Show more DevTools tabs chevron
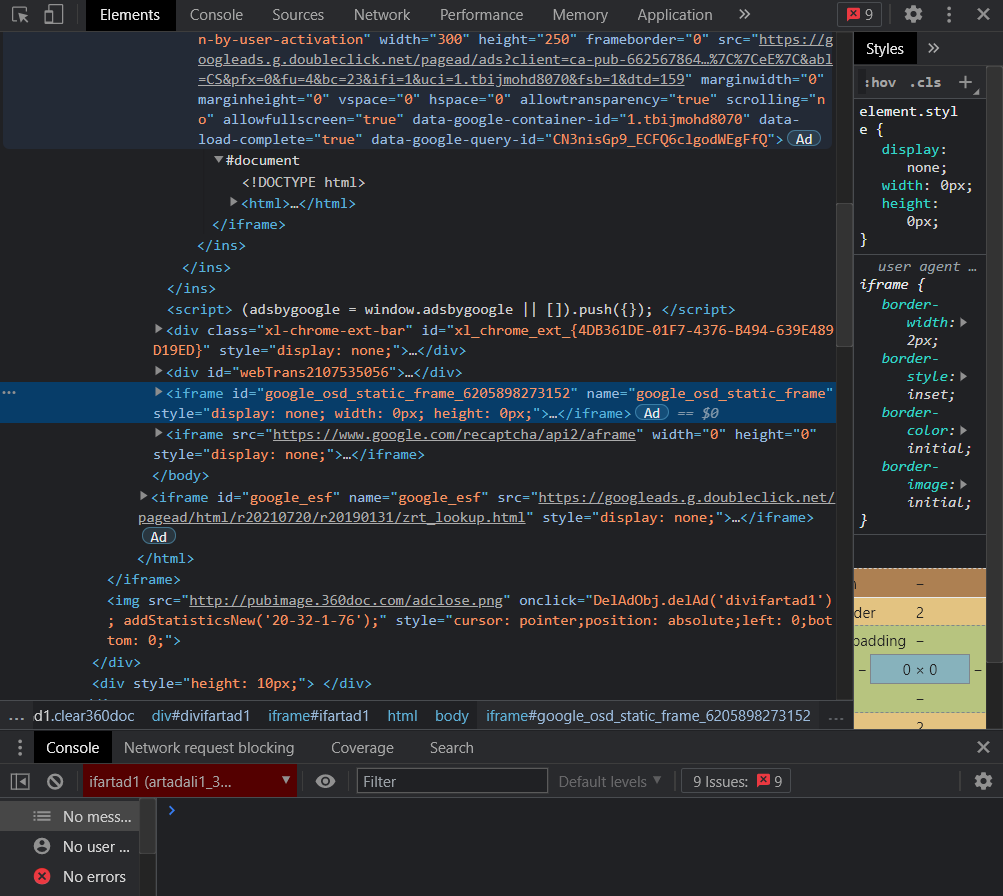Screen dimensions: 1003x896 coord(744,14)
